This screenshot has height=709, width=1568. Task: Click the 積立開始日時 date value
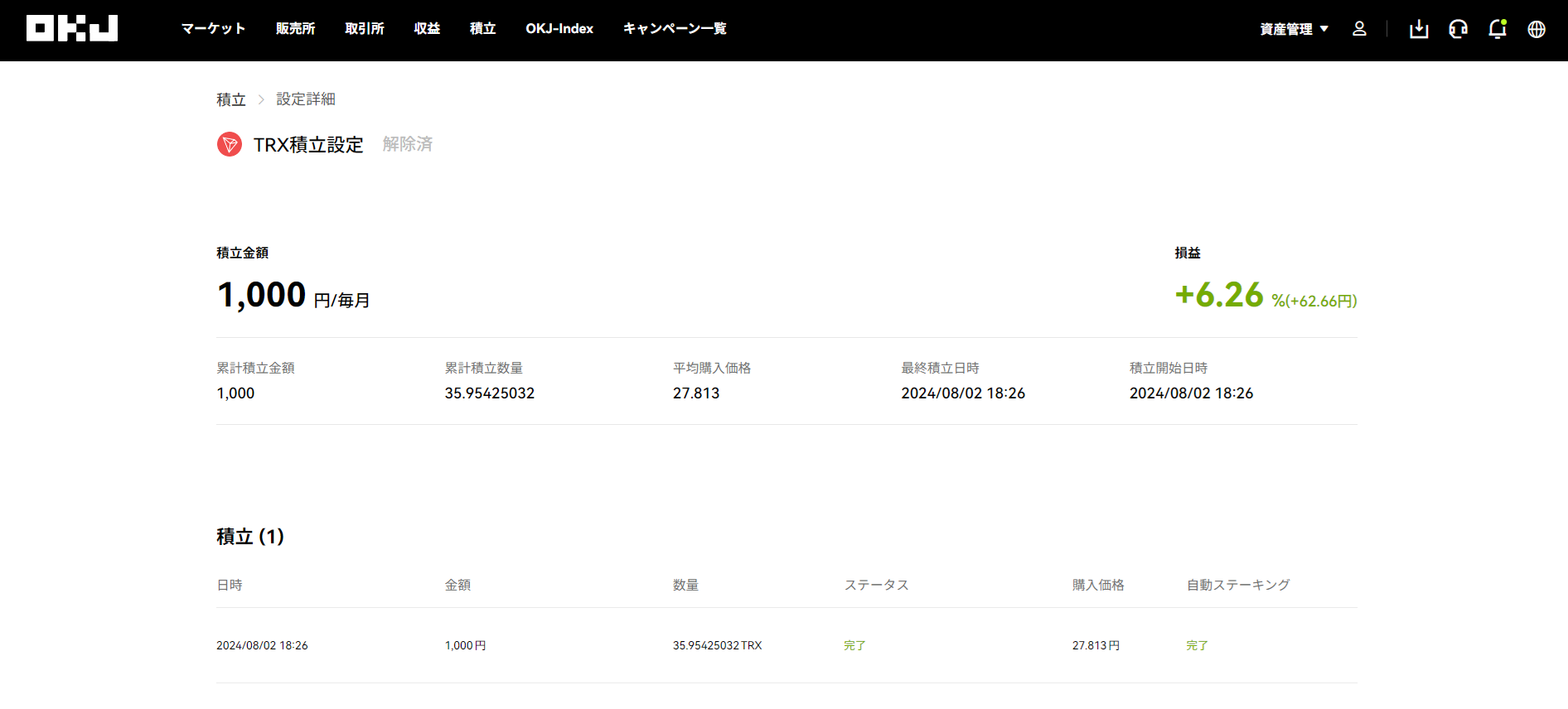tap(1191, 393)
